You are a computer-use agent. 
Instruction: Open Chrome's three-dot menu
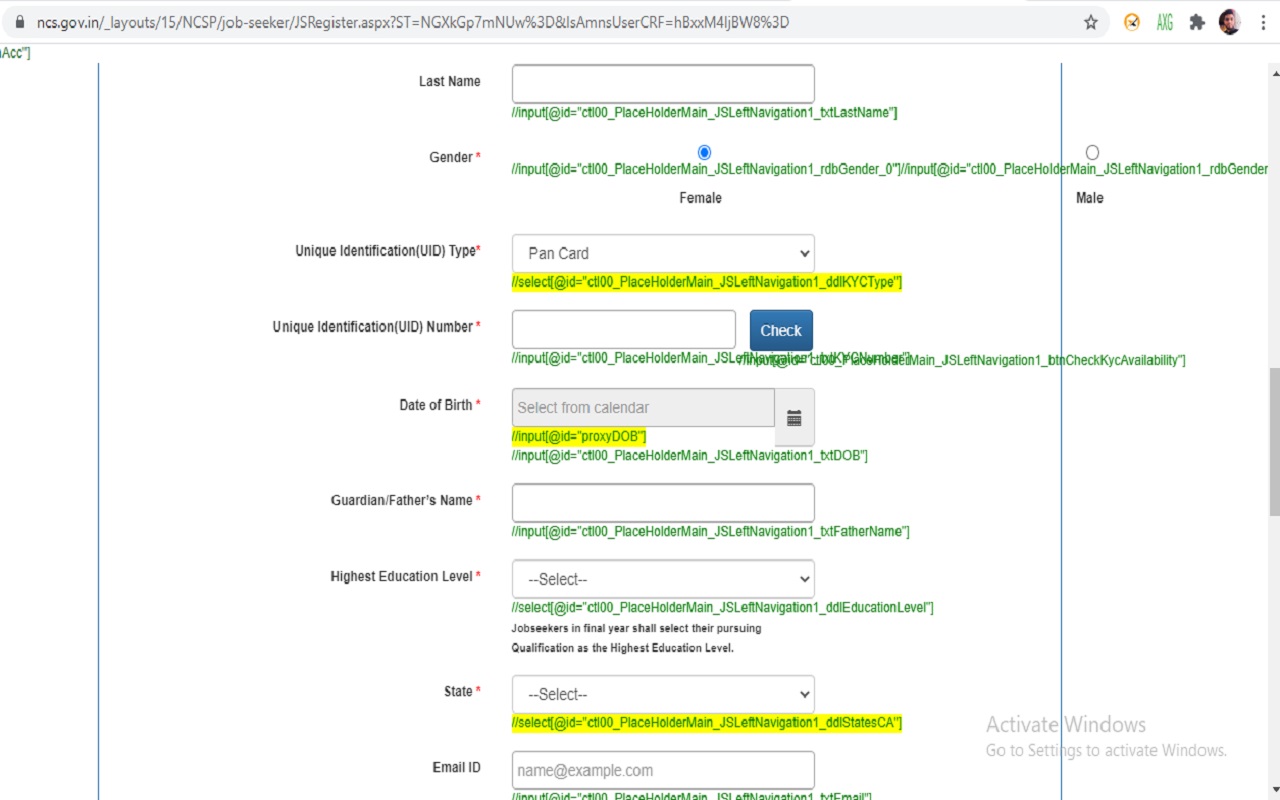(x=1264, y=22)
